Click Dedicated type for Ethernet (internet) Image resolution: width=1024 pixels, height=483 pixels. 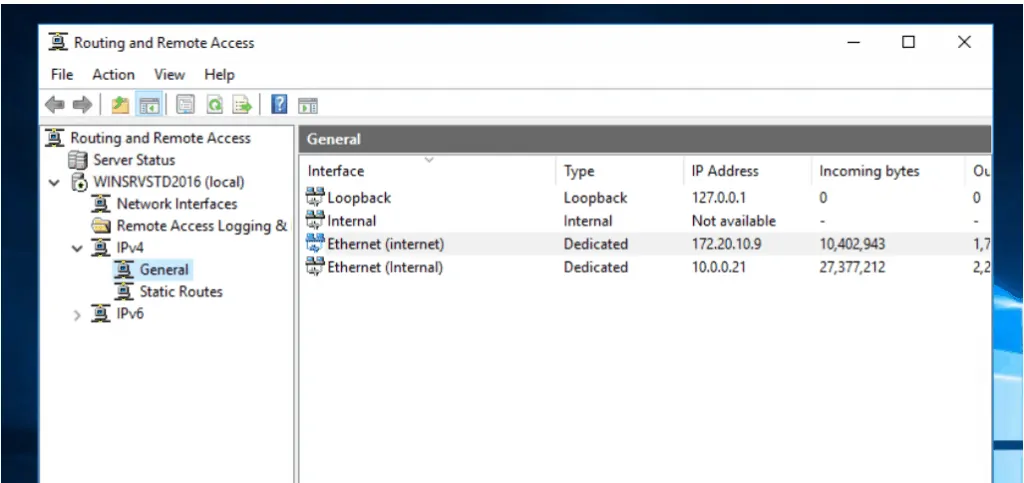pos(596,244)
